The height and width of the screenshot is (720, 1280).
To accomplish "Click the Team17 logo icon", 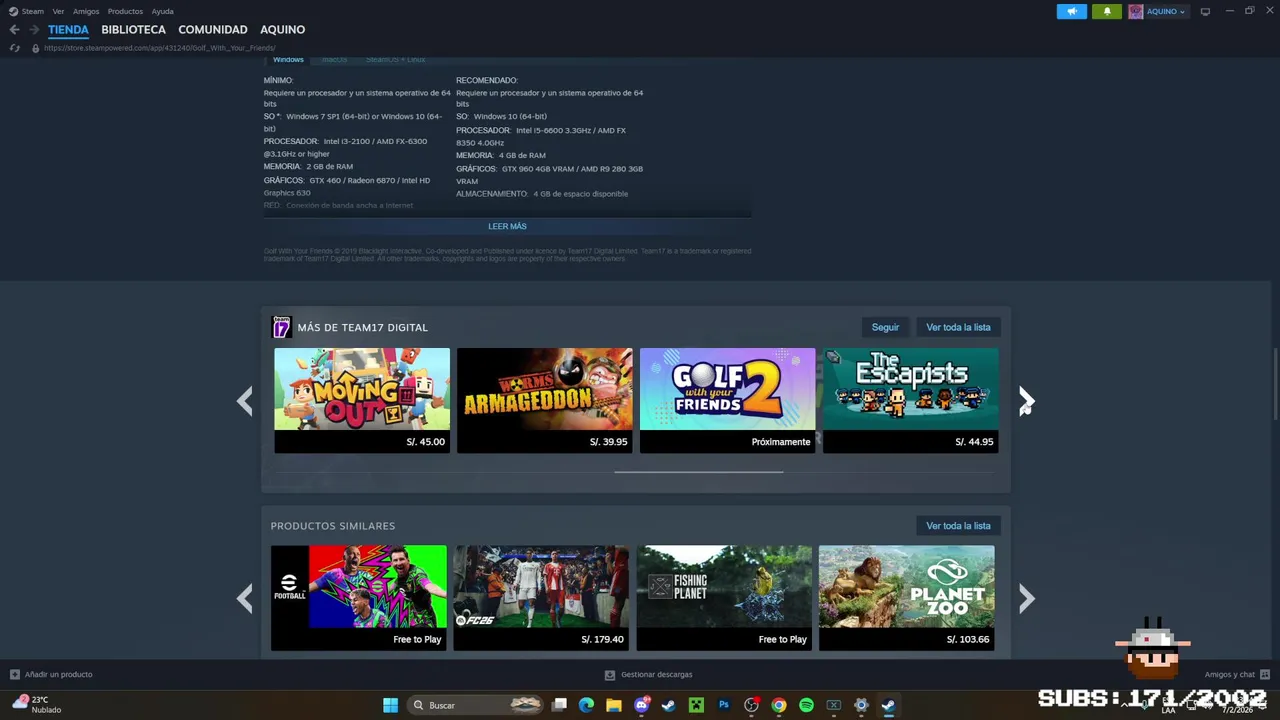I will 282,327.
